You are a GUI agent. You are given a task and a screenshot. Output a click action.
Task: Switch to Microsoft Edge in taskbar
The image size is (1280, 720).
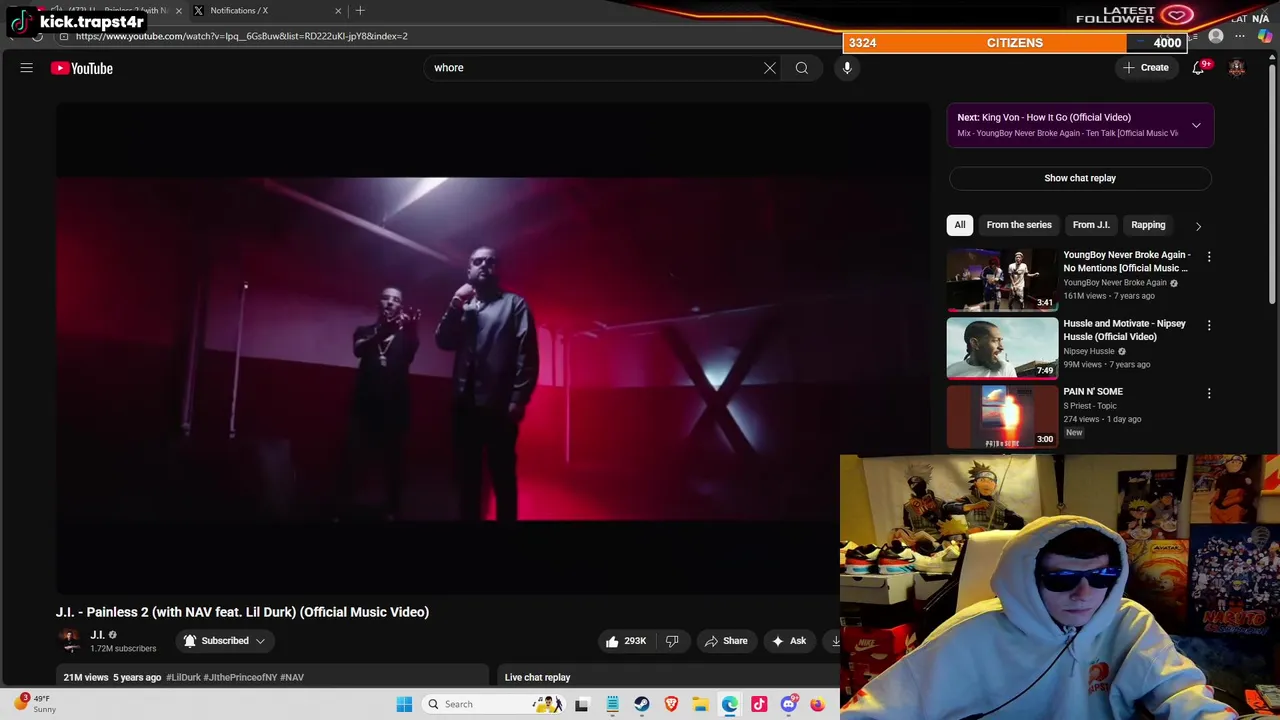coord(730,704)
